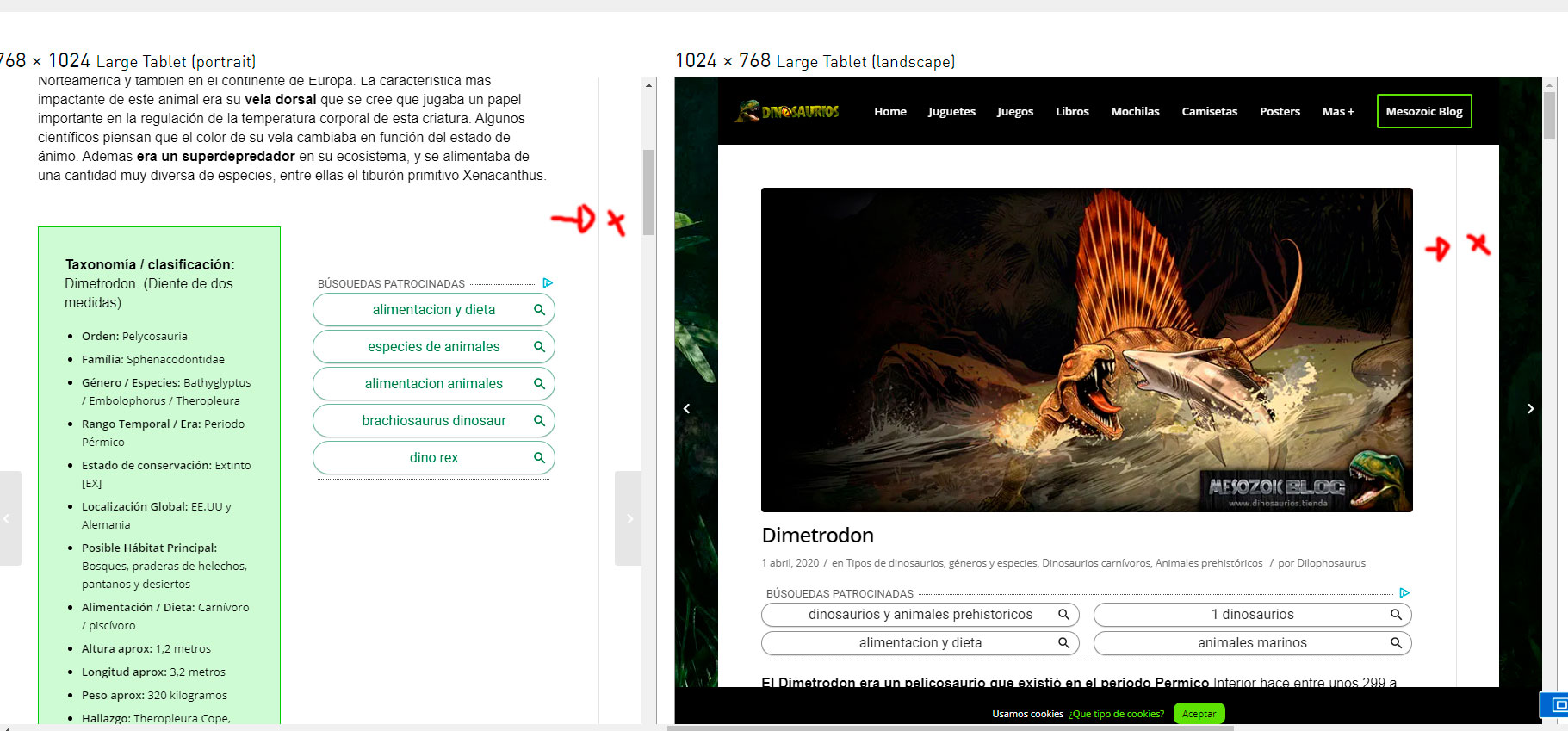Search alimentacion y dieta in landscape view
The height and width of the screenshot is (731, 1568).
[x=920, y=643]
